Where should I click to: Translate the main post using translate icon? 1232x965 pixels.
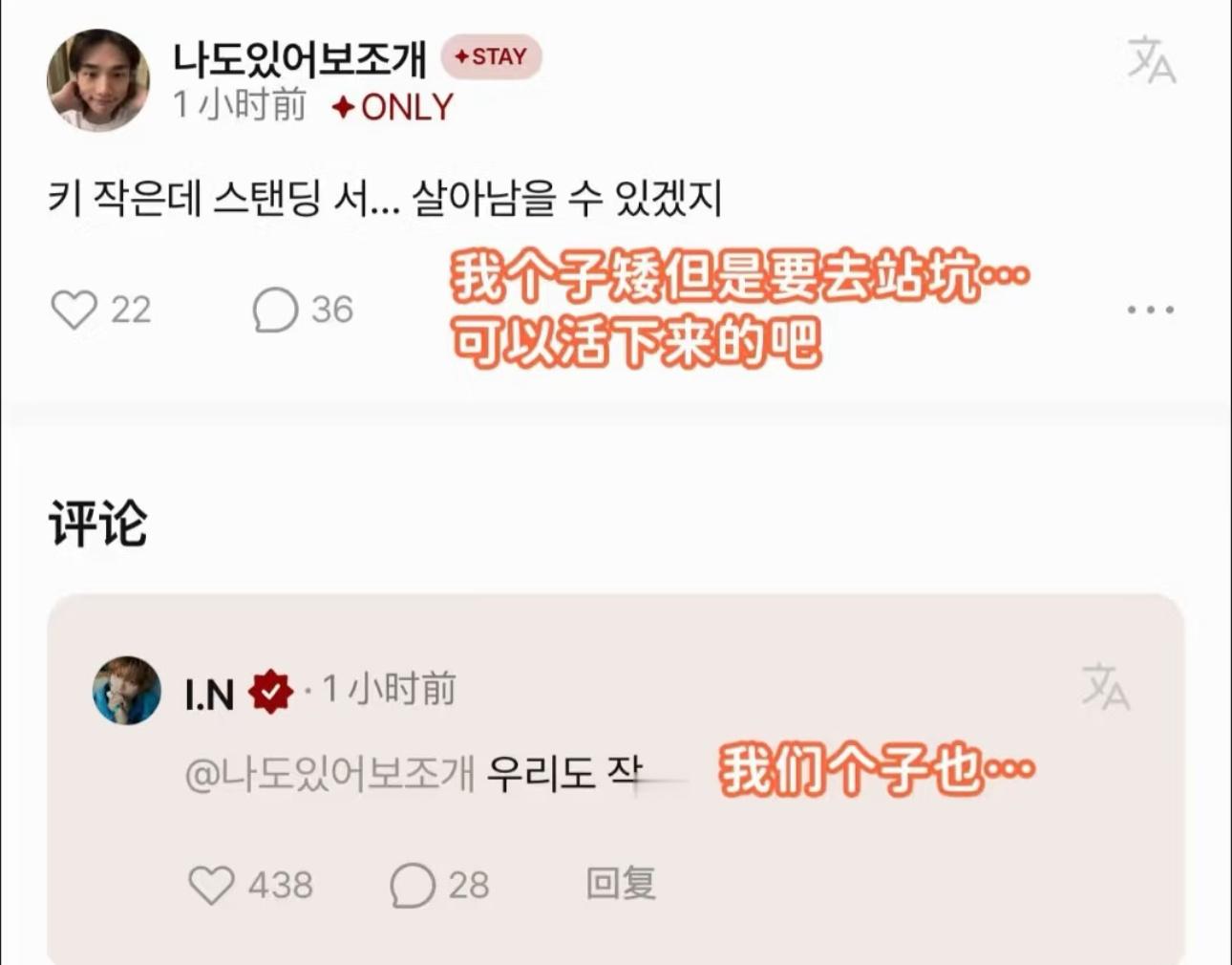click(x=1151, y=60)
